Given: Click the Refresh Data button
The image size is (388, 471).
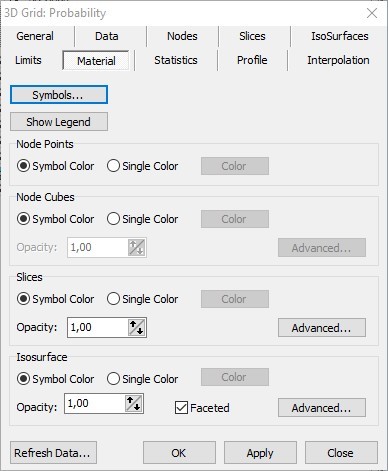Looking at the screenshot, I should [x=53, y=453].
